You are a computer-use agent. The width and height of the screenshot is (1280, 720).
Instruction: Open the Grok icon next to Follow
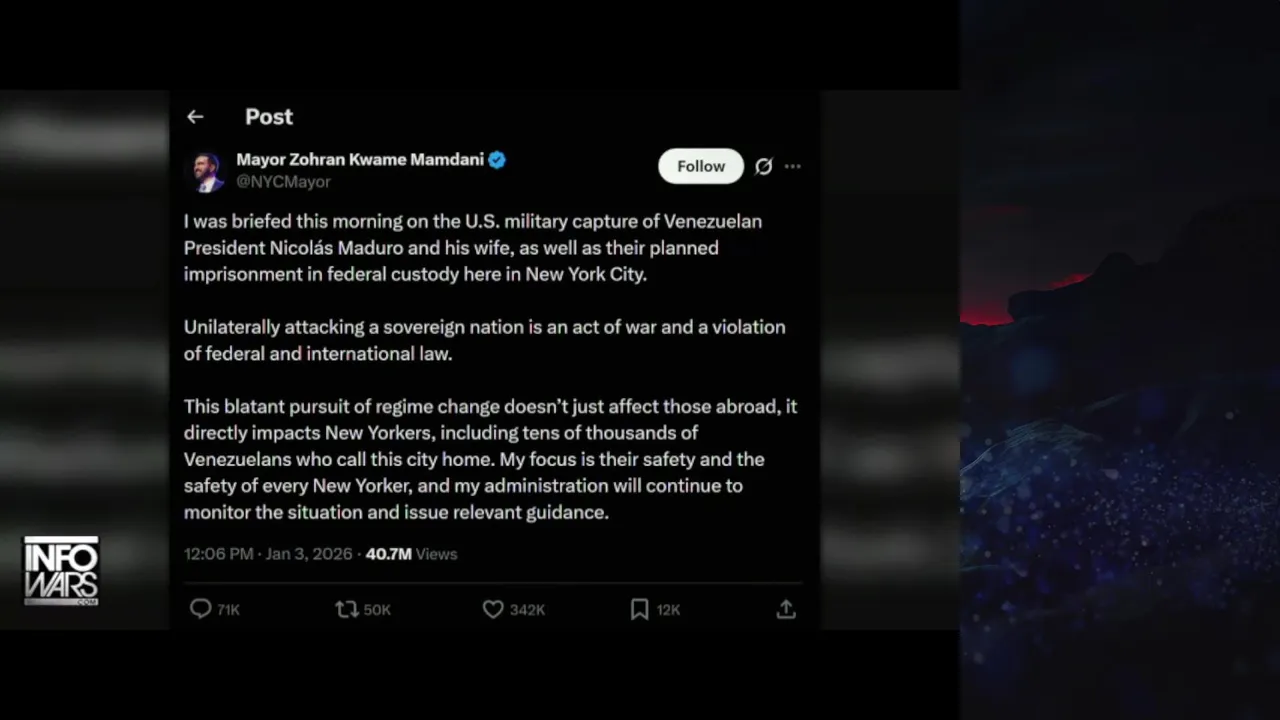tap(763, 167)
